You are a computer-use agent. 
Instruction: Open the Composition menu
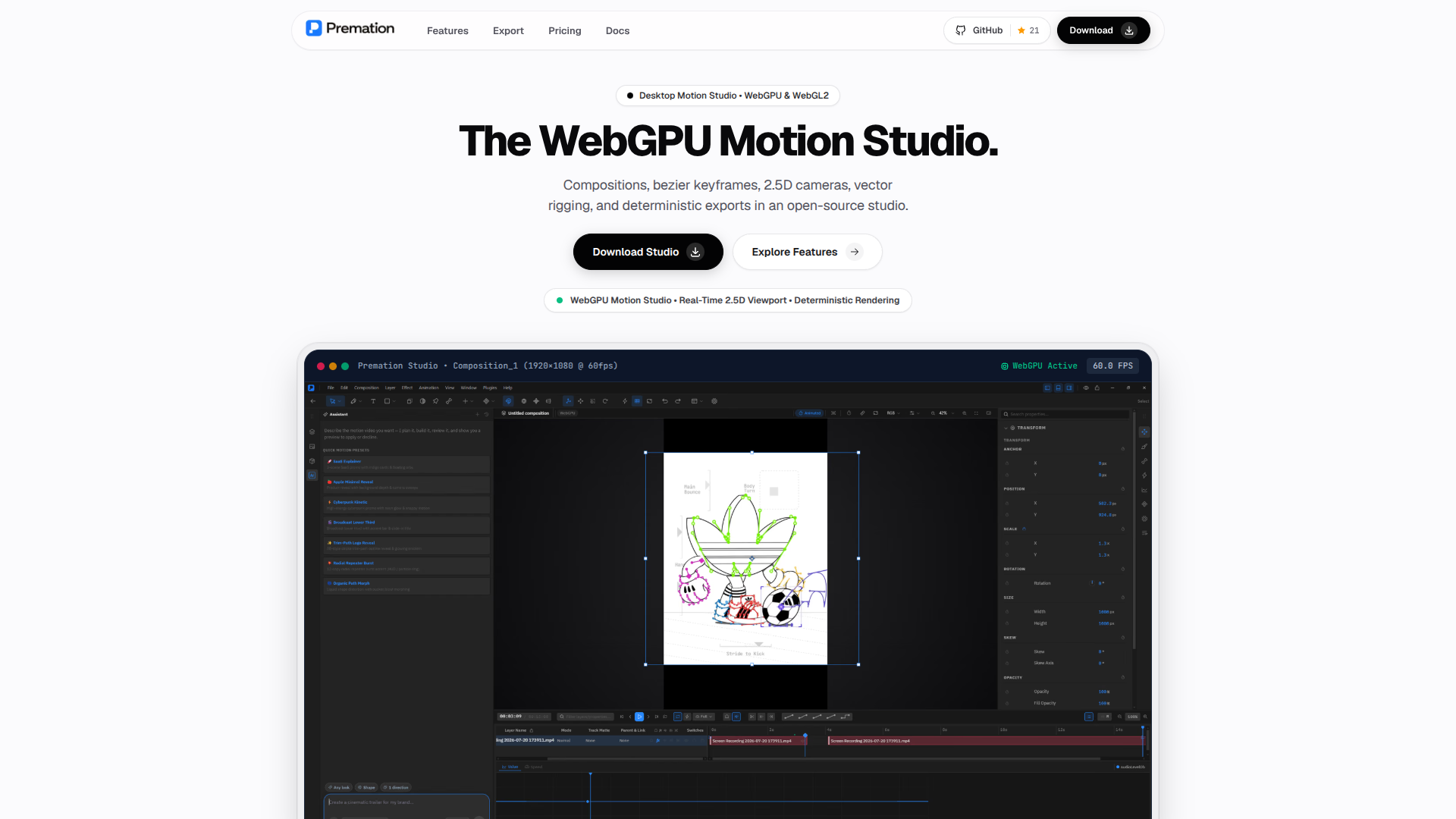tap(366, 388)
